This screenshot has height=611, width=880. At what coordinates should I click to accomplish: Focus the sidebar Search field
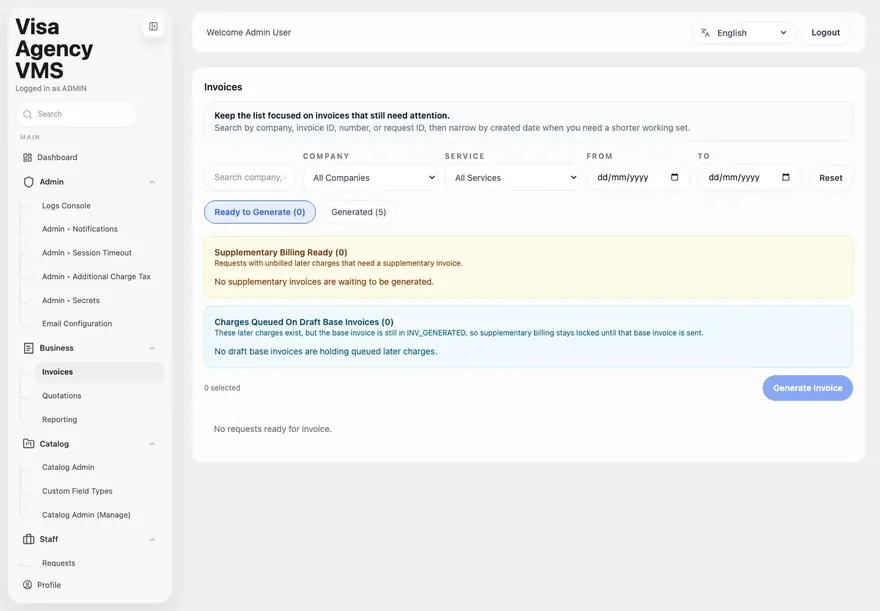tap(76, 114)
